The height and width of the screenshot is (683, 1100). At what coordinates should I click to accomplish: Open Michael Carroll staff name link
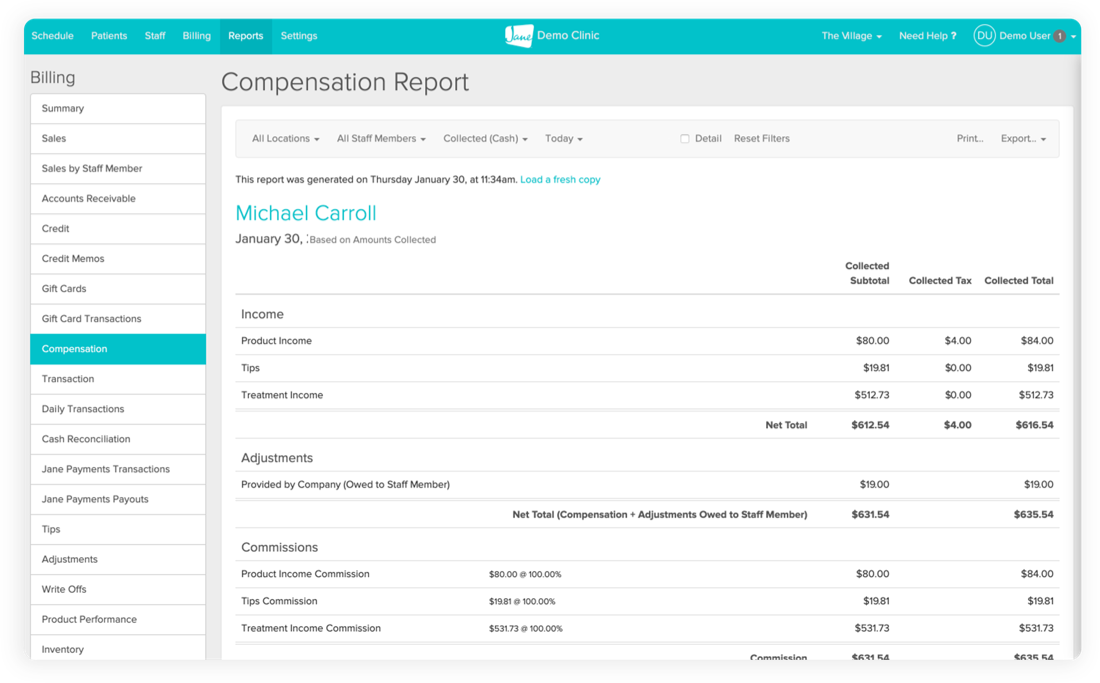[306, 213]
